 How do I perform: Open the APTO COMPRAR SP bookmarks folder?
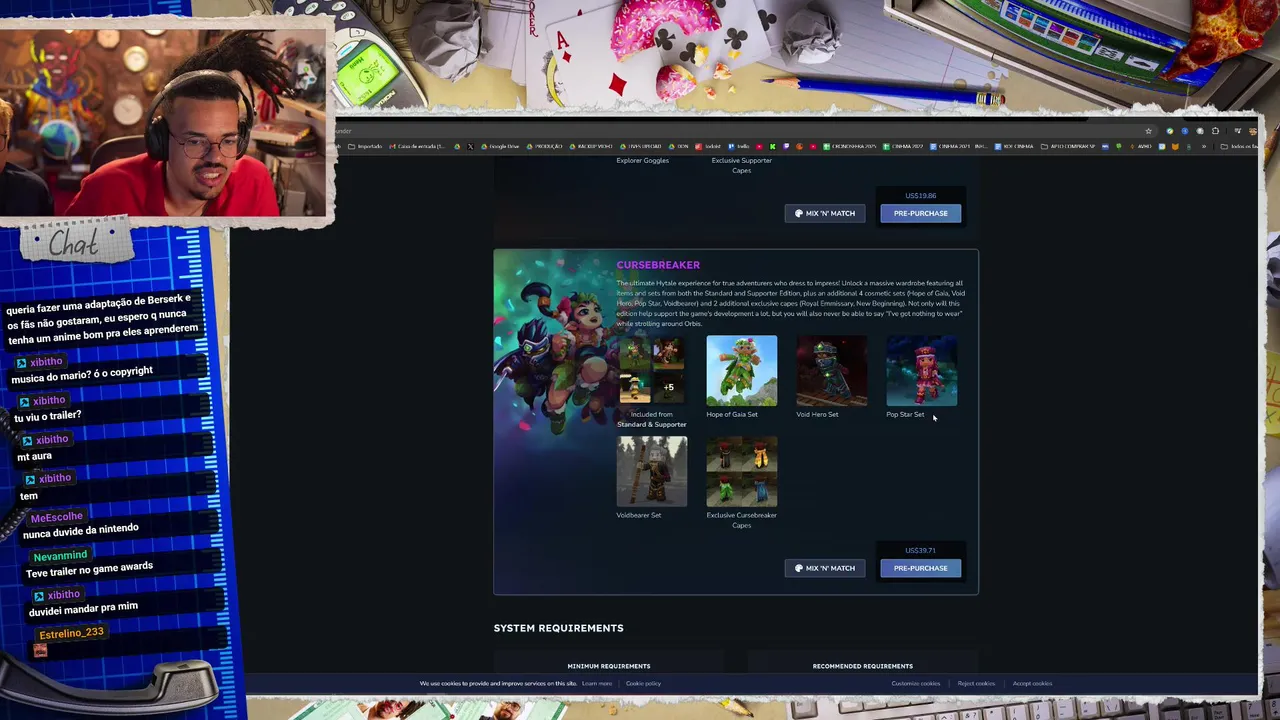tap(1068, 146)
